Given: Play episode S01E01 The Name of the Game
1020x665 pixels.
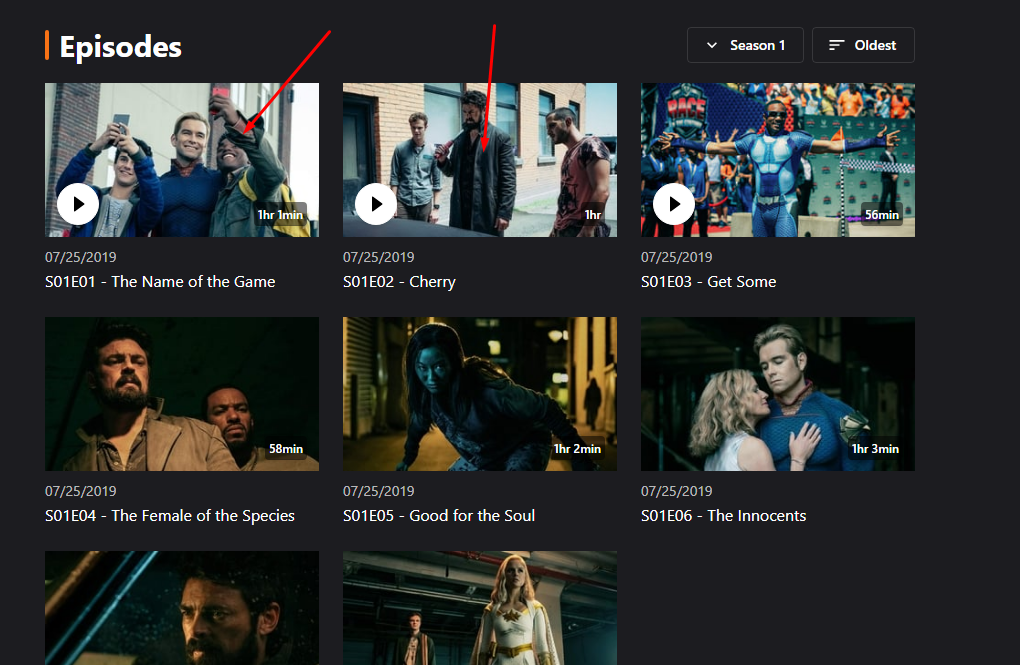Looking at the screenshot, I should [x=78, y=204].
